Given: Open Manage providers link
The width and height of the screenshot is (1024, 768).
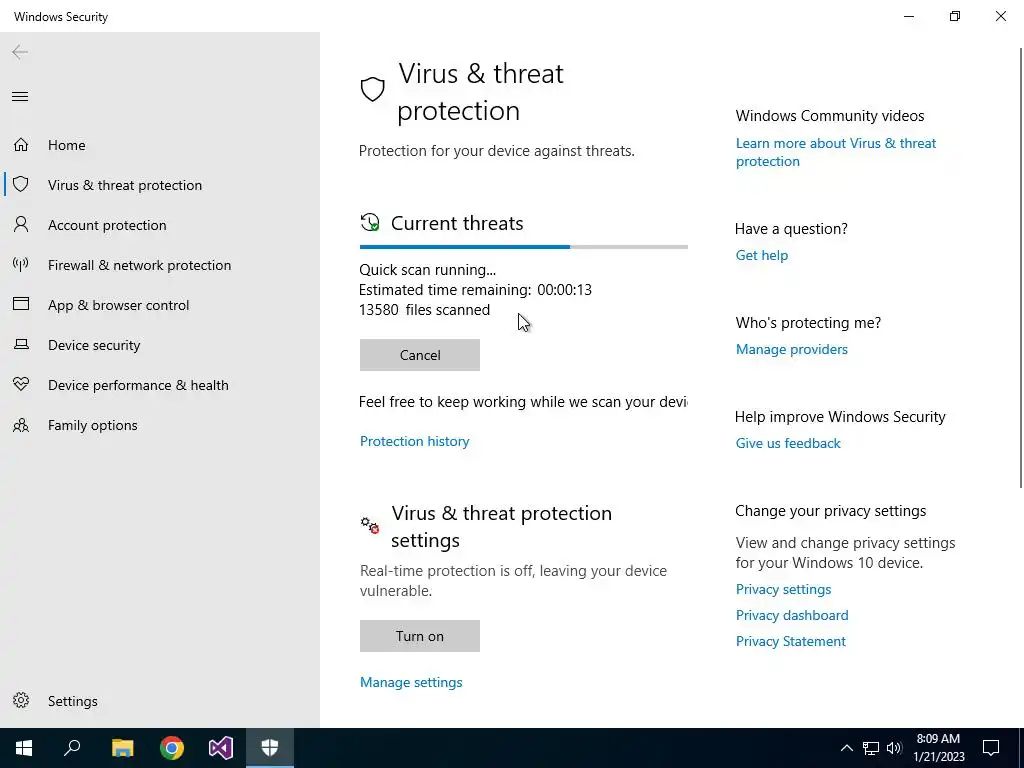Looking at the screenshot, I should click(x=792, y=349).
